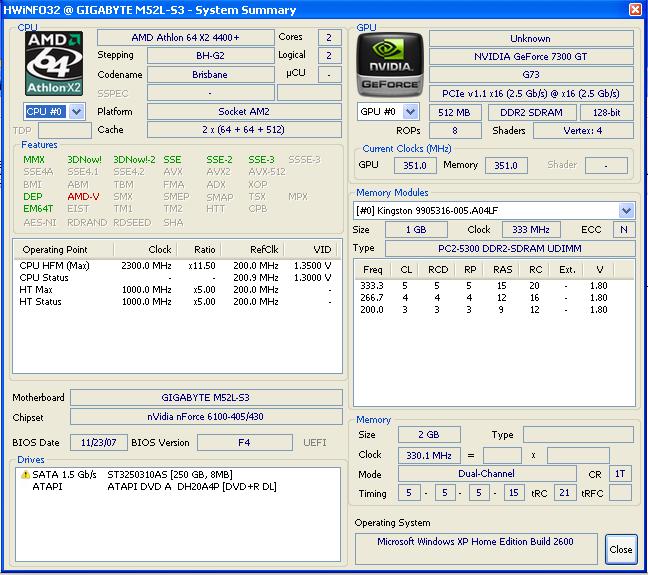This screenshot has height=575, width=648.
Task: Click the memory clock 330.1 MHz field
Action: [x=429, y=455]
